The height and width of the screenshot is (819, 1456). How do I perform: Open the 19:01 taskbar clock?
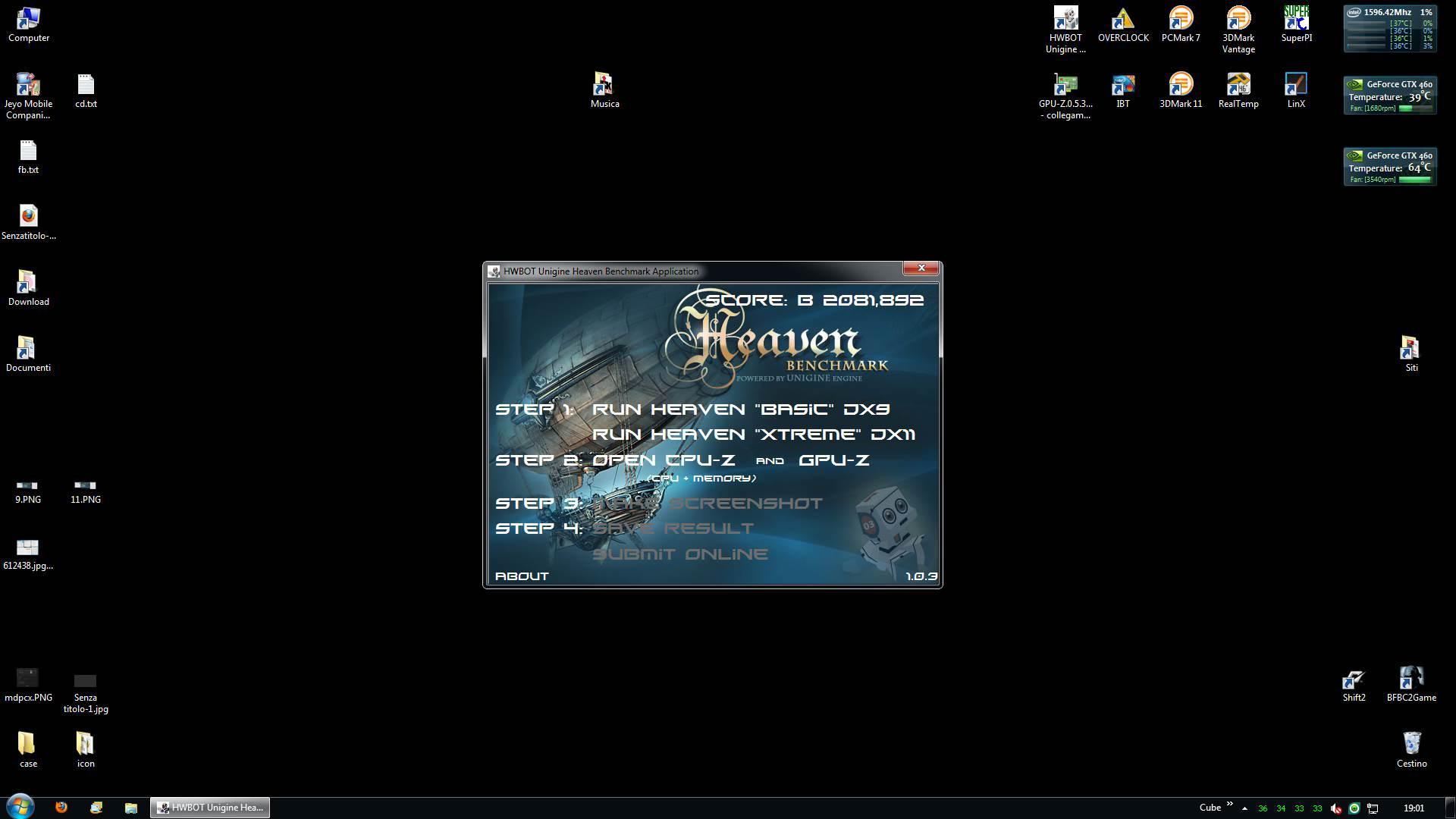click(1414, 808)
